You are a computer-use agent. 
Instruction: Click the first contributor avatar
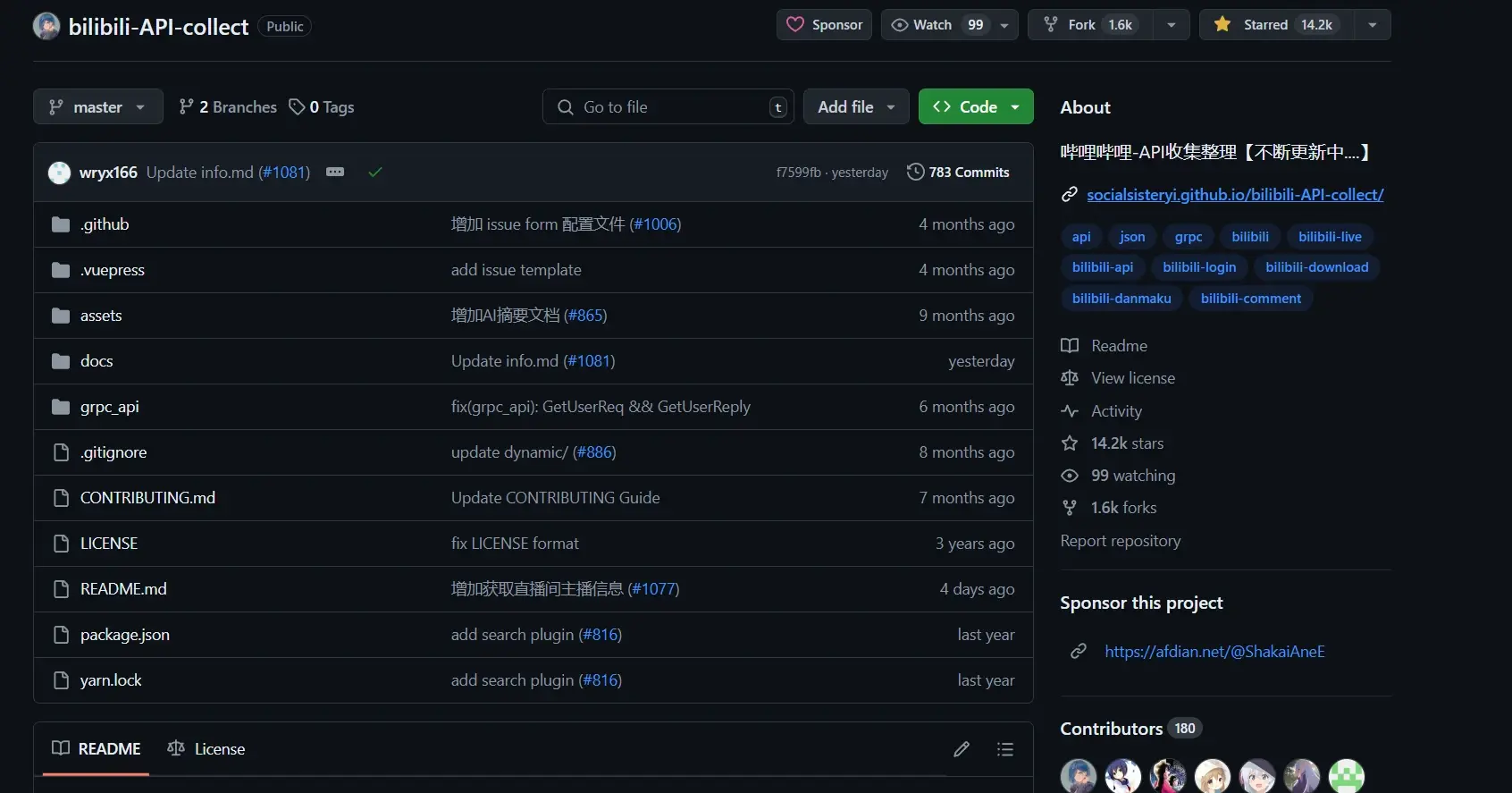(1079, 776)
